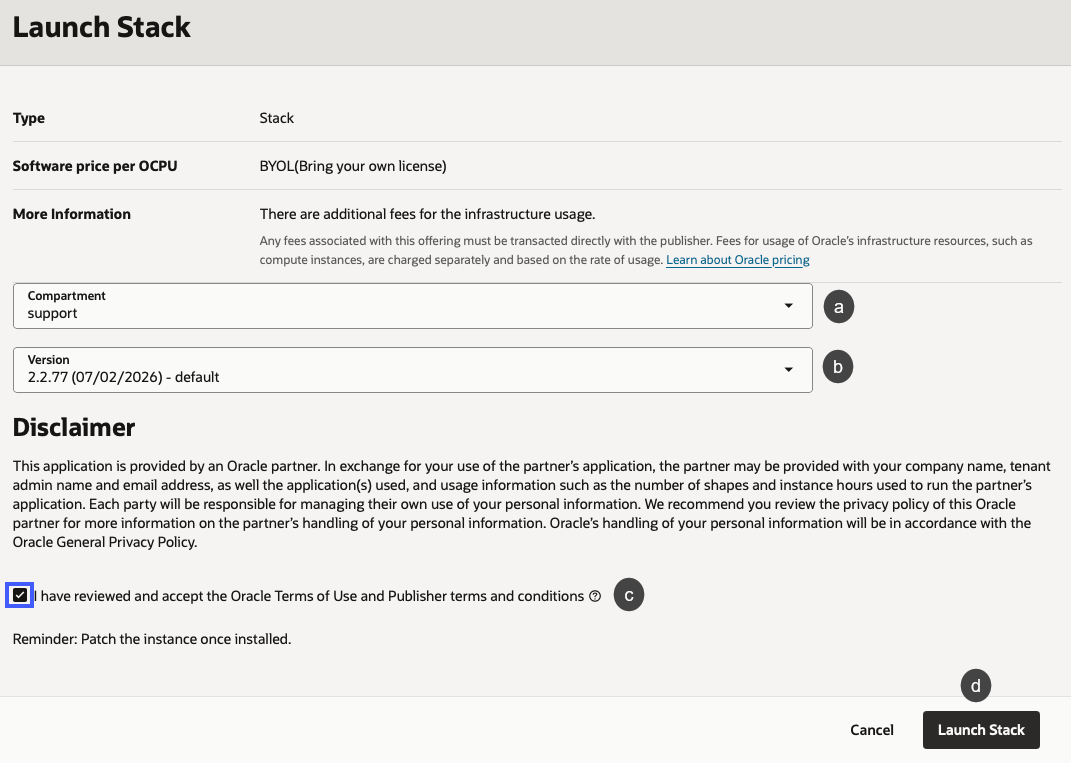Open the "Learn about Oracle pricing" link
Viewport: 1071px width, 763px height.
pyautogui.click(x=737, y=260)
